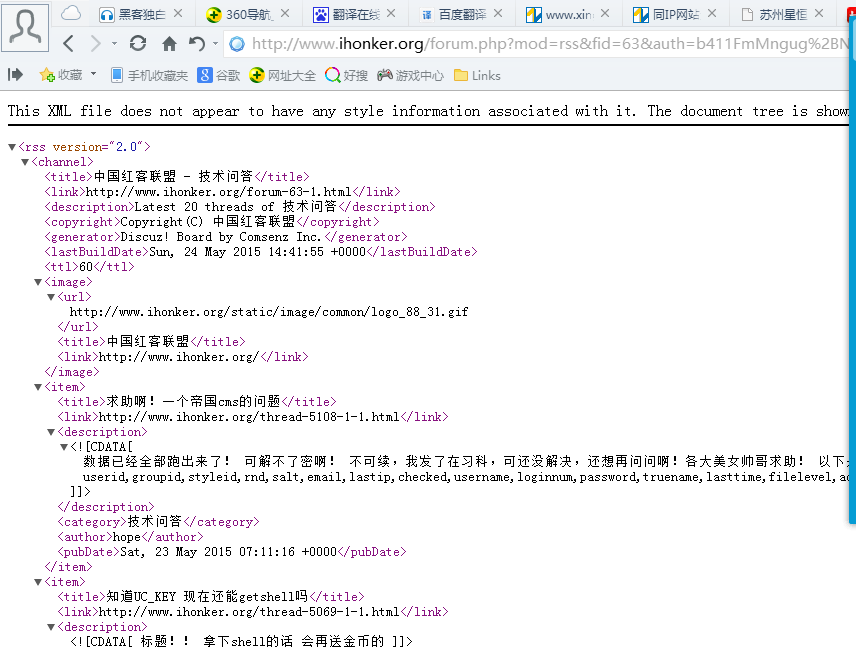Open the undo closed tabs dropdown arrow
This screenshot has height=649, width=856.
pos(216,43)
